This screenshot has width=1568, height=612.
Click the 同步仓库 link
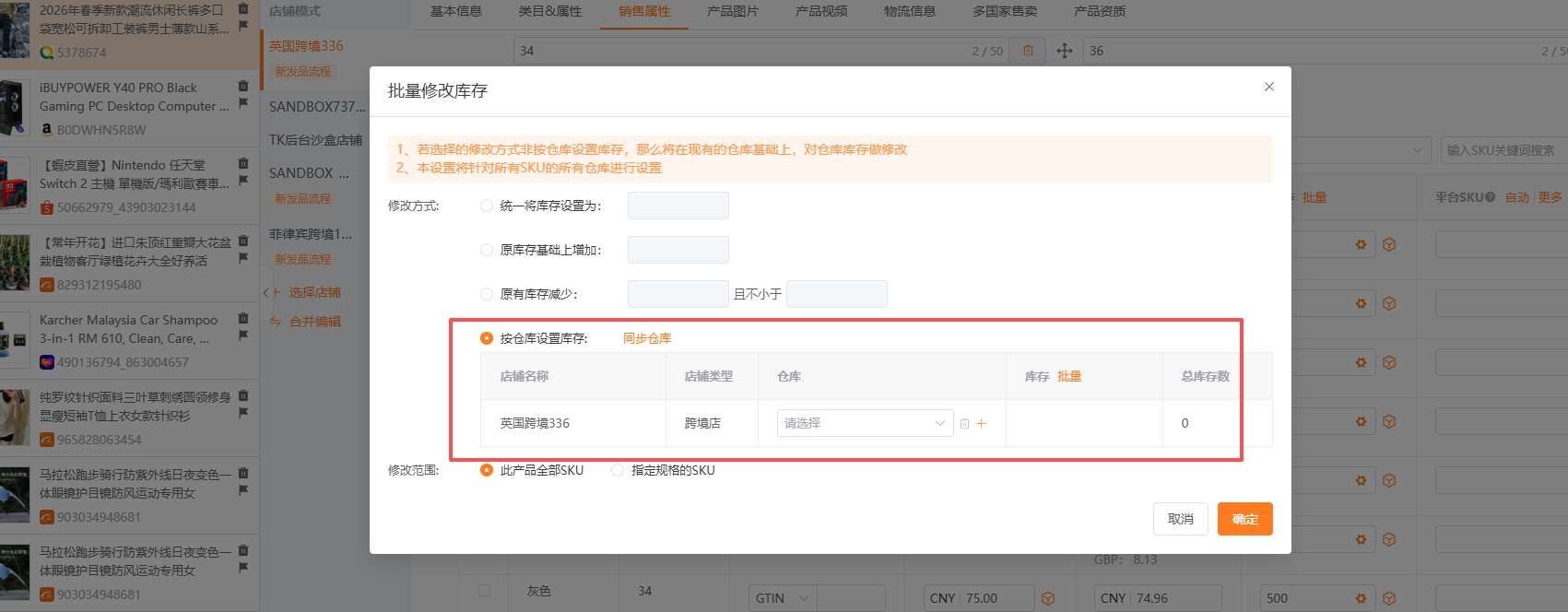647,338
